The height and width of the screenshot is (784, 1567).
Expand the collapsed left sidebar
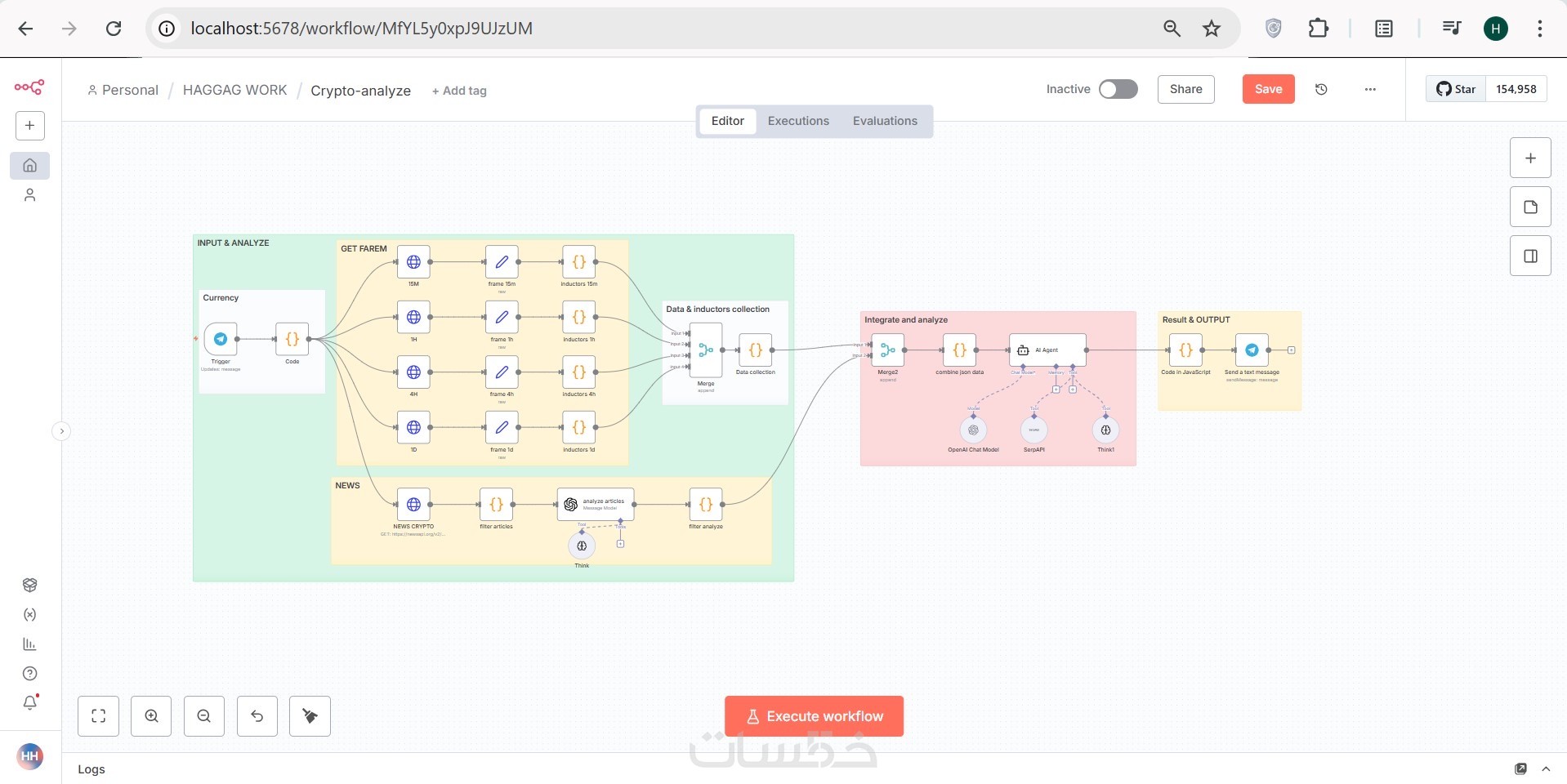61,431
